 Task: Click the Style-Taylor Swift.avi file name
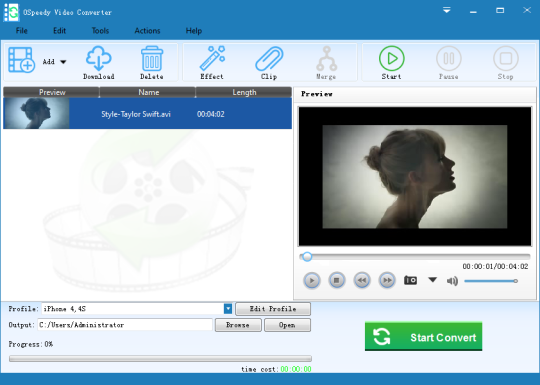coord(136,114)
